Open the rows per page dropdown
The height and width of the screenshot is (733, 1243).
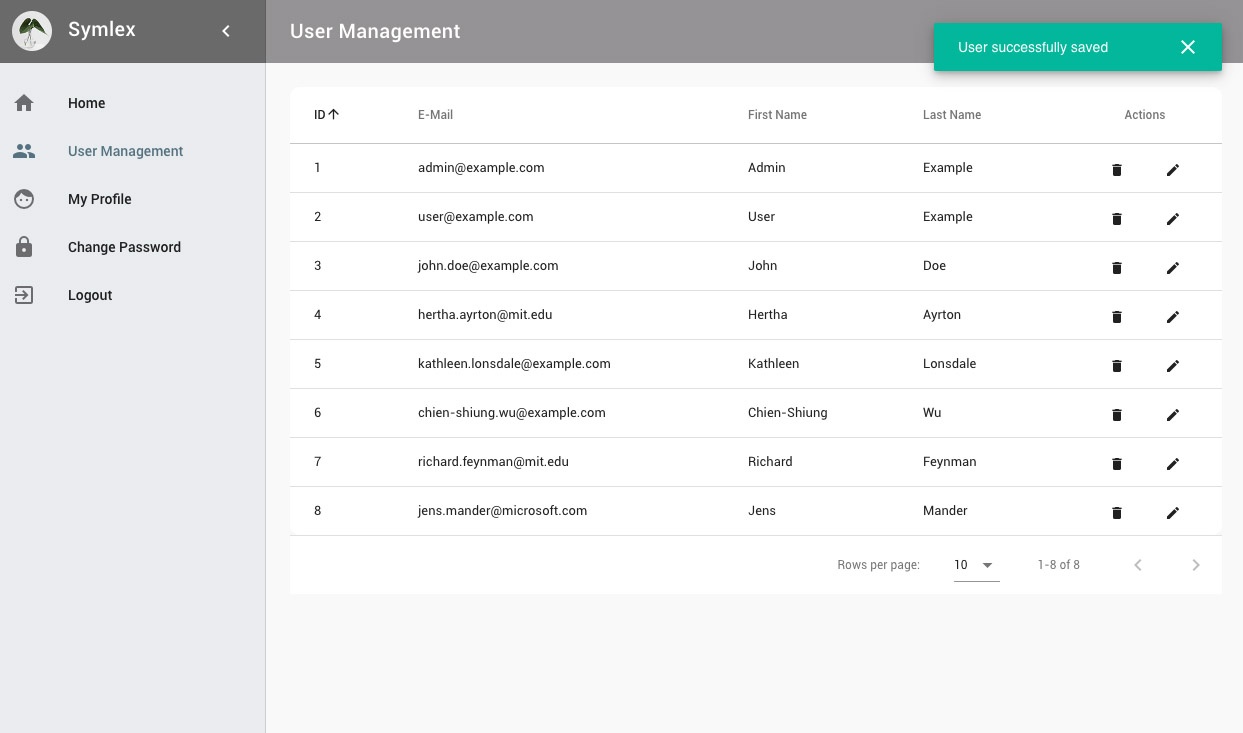tap(976, 565)
